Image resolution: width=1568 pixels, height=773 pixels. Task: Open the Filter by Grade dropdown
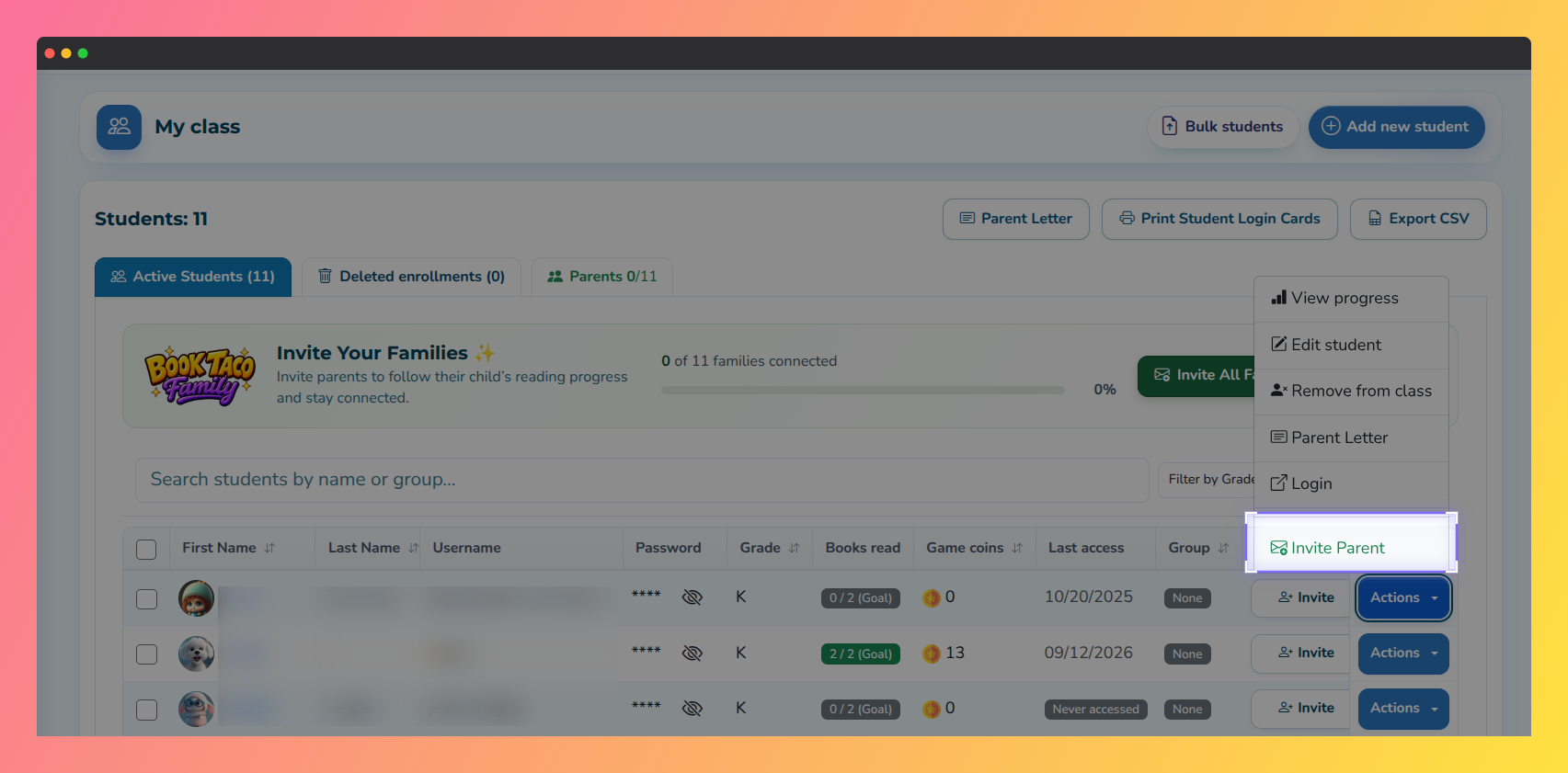pos(1207,480)
